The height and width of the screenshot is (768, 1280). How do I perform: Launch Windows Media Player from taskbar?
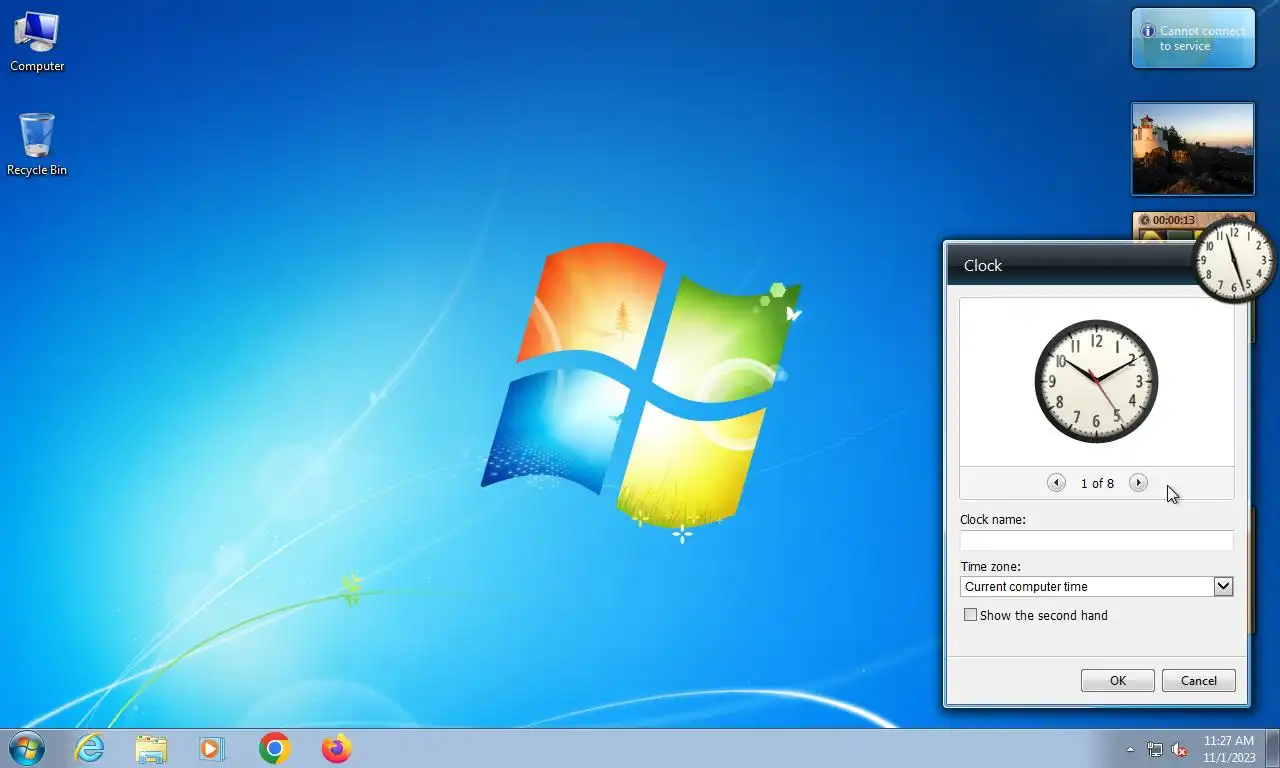pyautogui.click(x=212, y=748)
